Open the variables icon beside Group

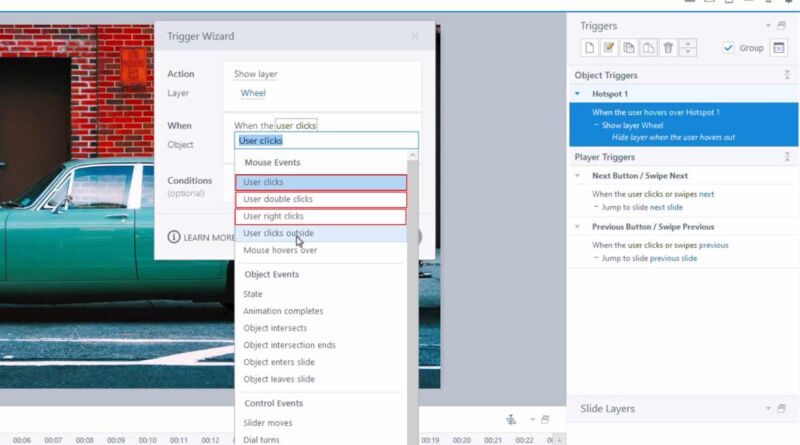click(x=779, y=48)
